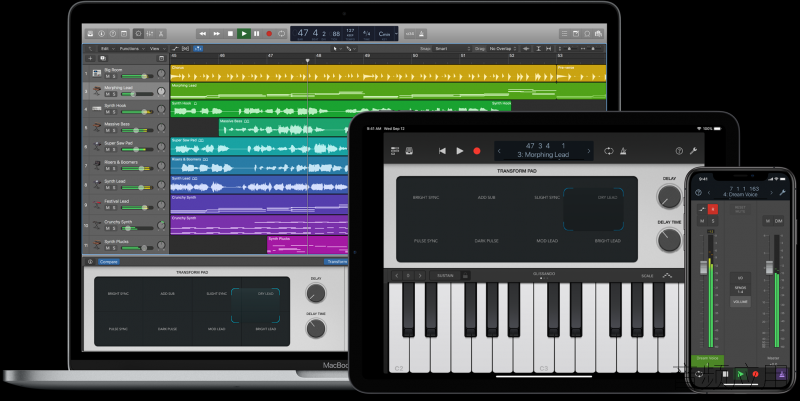The width and height of the screenshot is (800, 401).
Task: Click Play on the iPad control bar
Action: tap(460, 151)
